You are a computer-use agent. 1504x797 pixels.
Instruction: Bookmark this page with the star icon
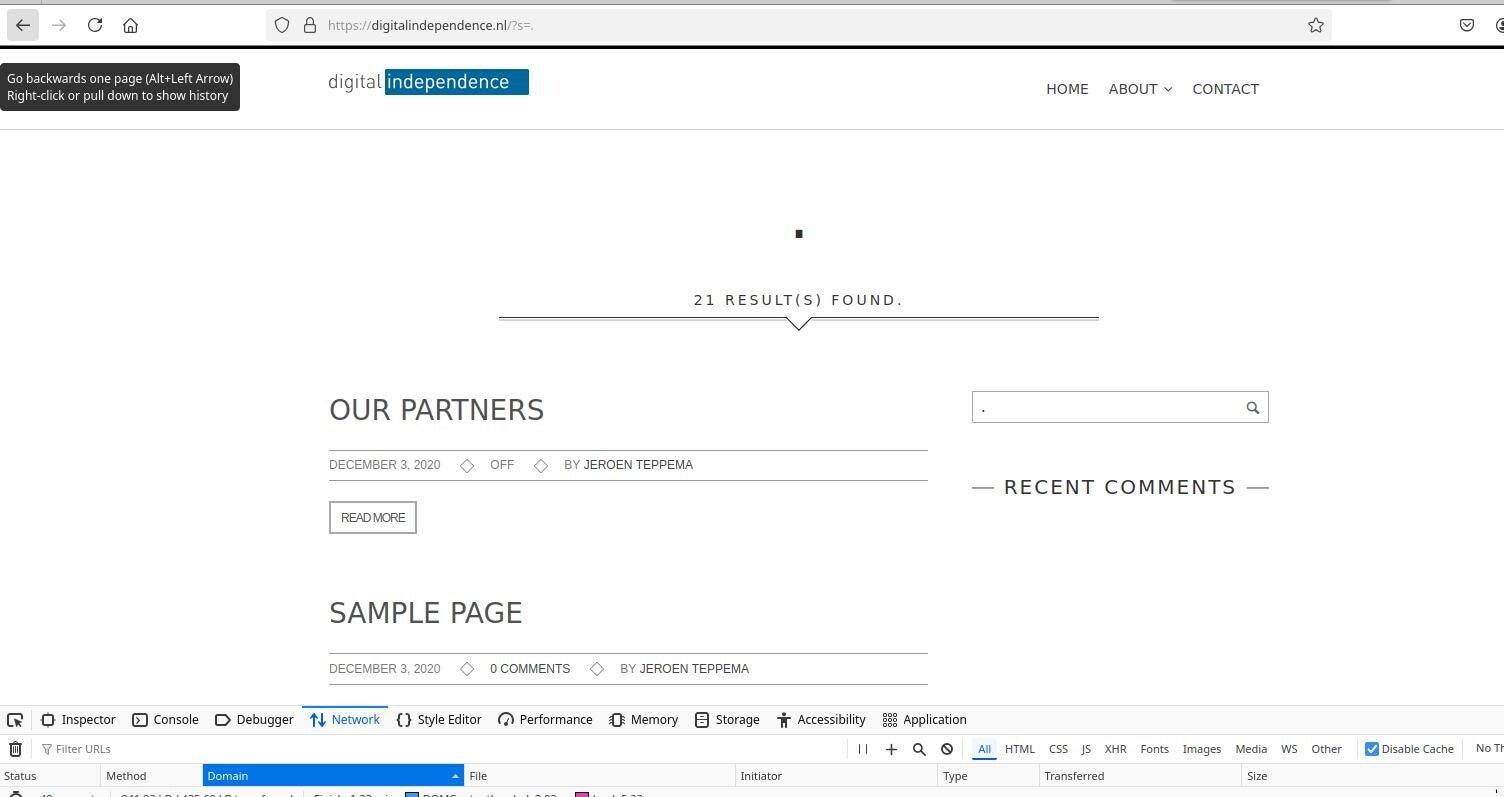click(1316, 25)
